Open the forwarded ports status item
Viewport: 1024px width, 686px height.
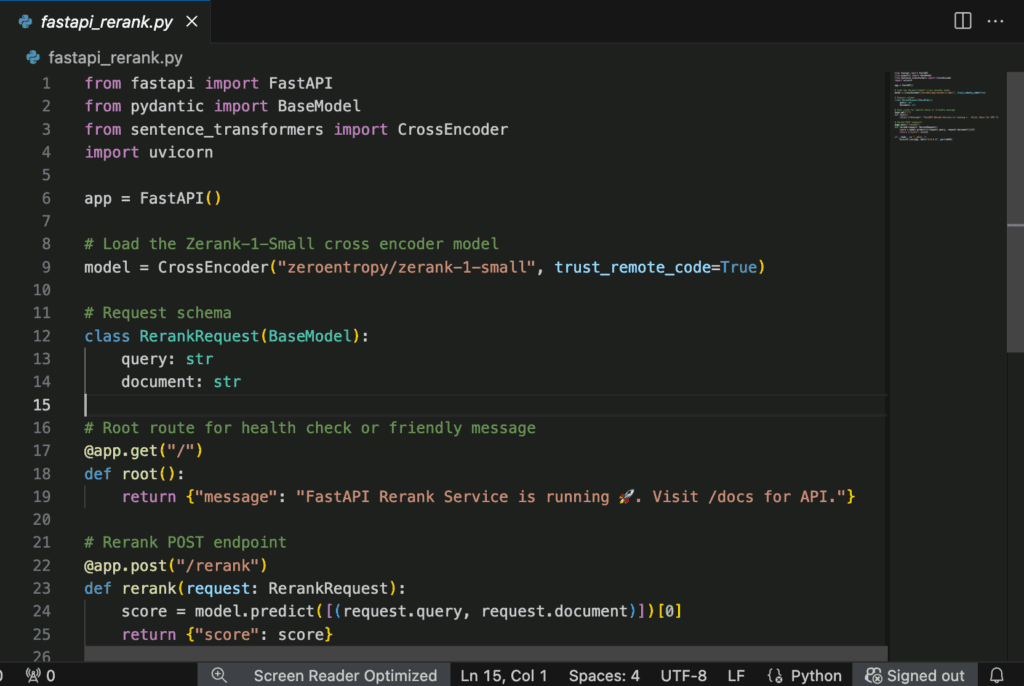(40, 676)
